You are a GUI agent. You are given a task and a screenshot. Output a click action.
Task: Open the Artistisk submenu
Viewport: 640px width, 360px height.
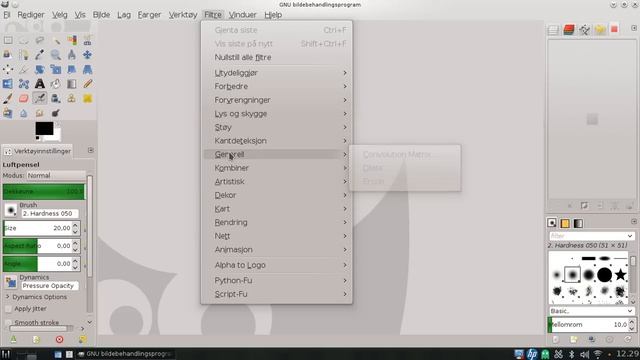[x=277, y=181]
